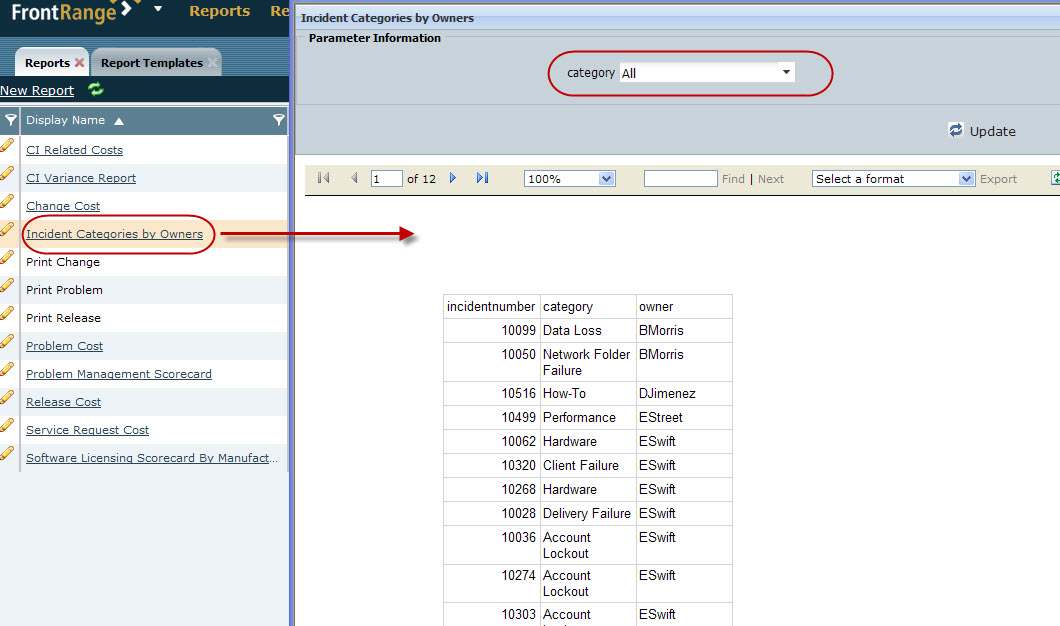Click the green refresh icon beside New Report

pyautogui.click(x=95, y=89)
